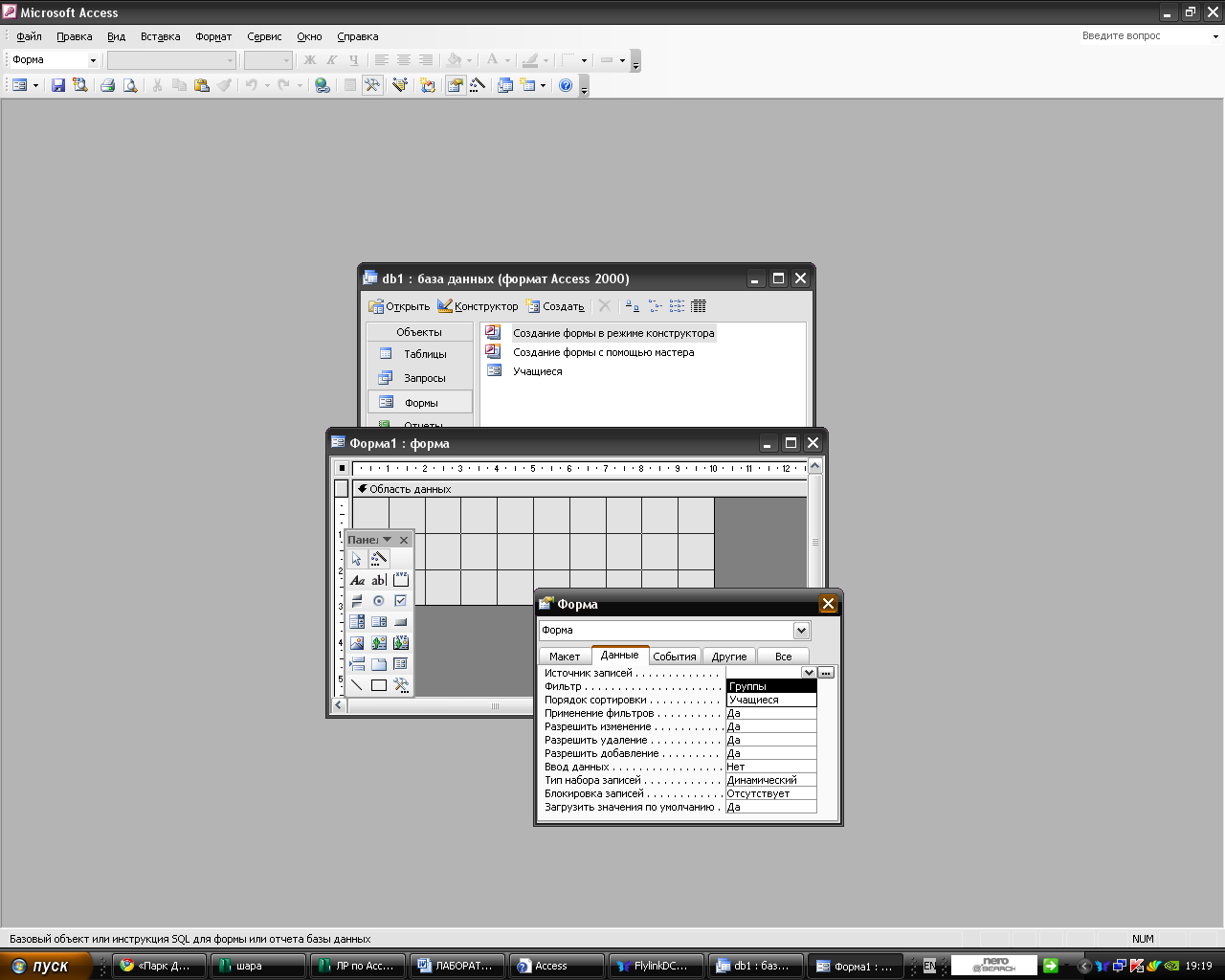Switch db1 window to details table view
Screen dimensions: 1225x980
699,306
